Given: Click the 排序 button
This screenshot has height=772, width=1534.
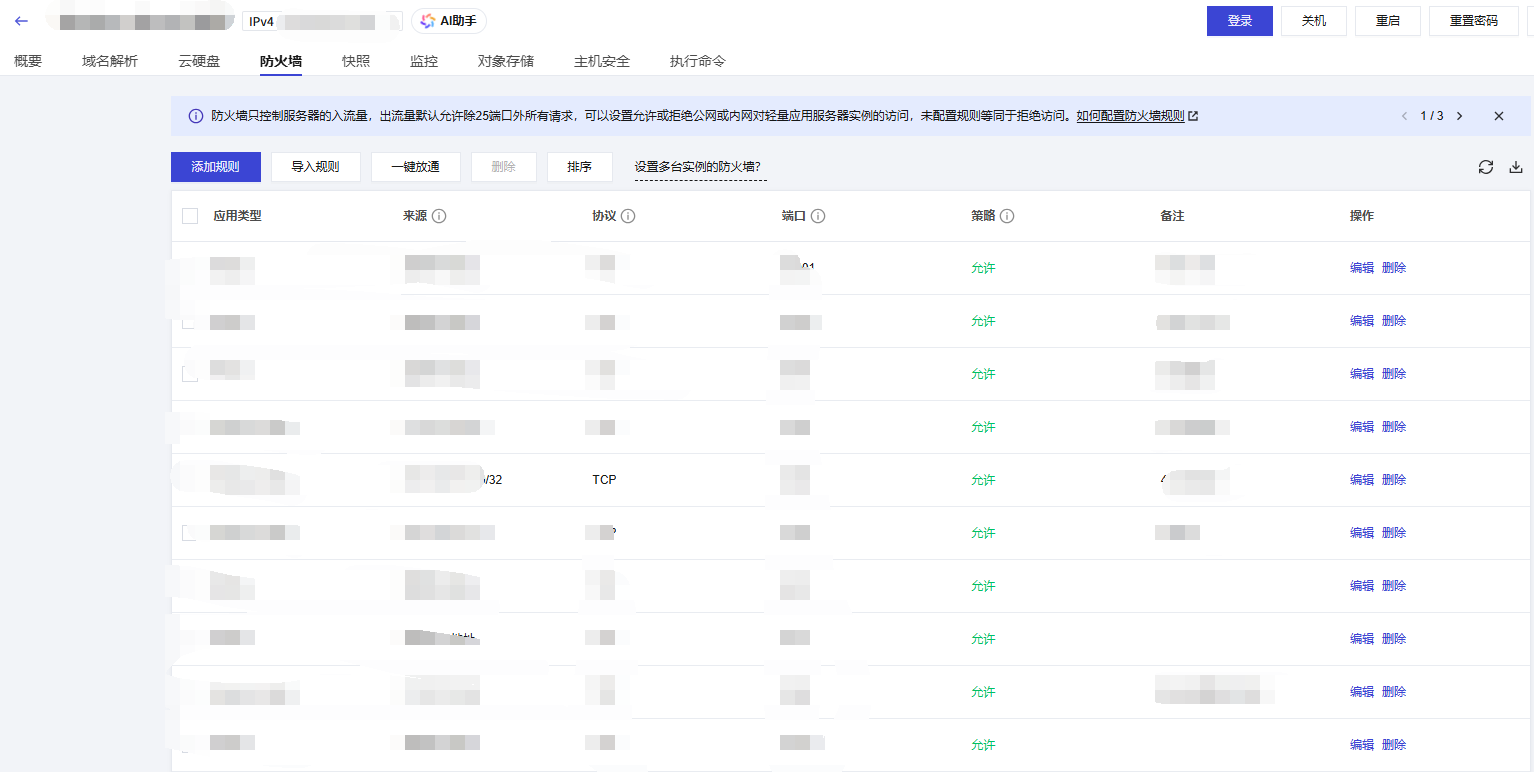Looking at the screenshot, I should point(580,167).
